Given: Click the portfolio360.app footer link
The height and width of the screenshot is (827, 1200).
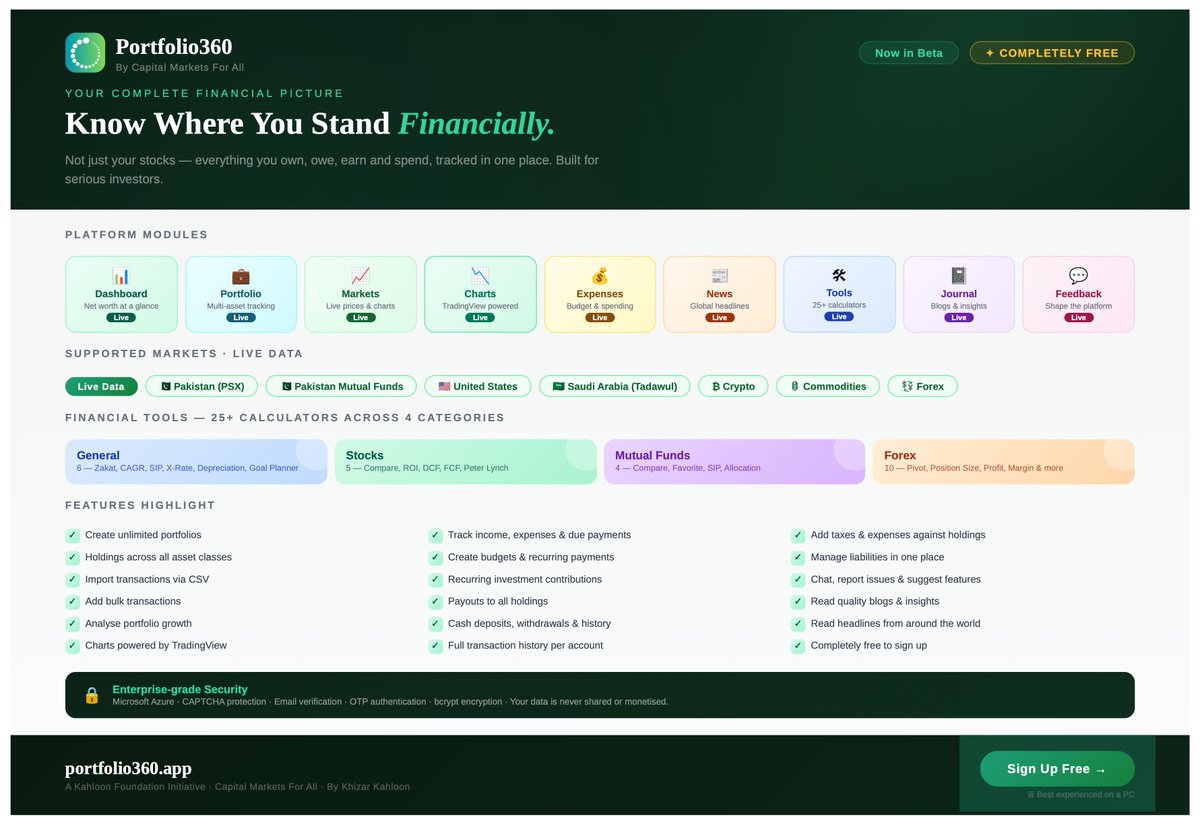Looking at the screenshot, I should pyautogui.click(x=128, y=768).
